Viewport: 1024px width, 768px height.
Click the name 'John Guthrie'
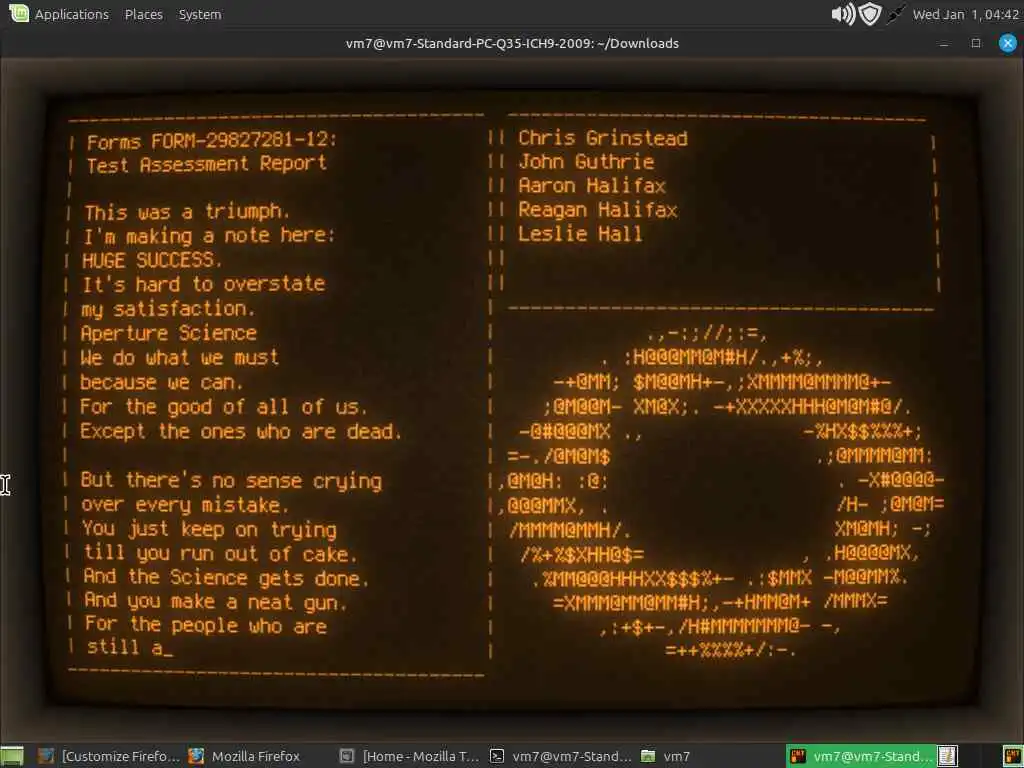tap(586, 162)
